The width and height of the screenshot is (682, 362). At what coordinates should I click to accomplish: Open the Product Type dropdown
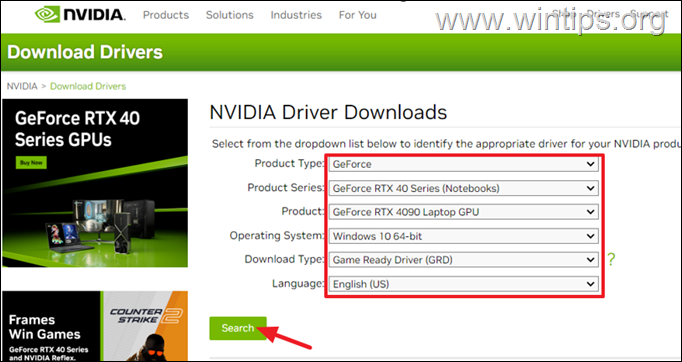pos(464,164)
